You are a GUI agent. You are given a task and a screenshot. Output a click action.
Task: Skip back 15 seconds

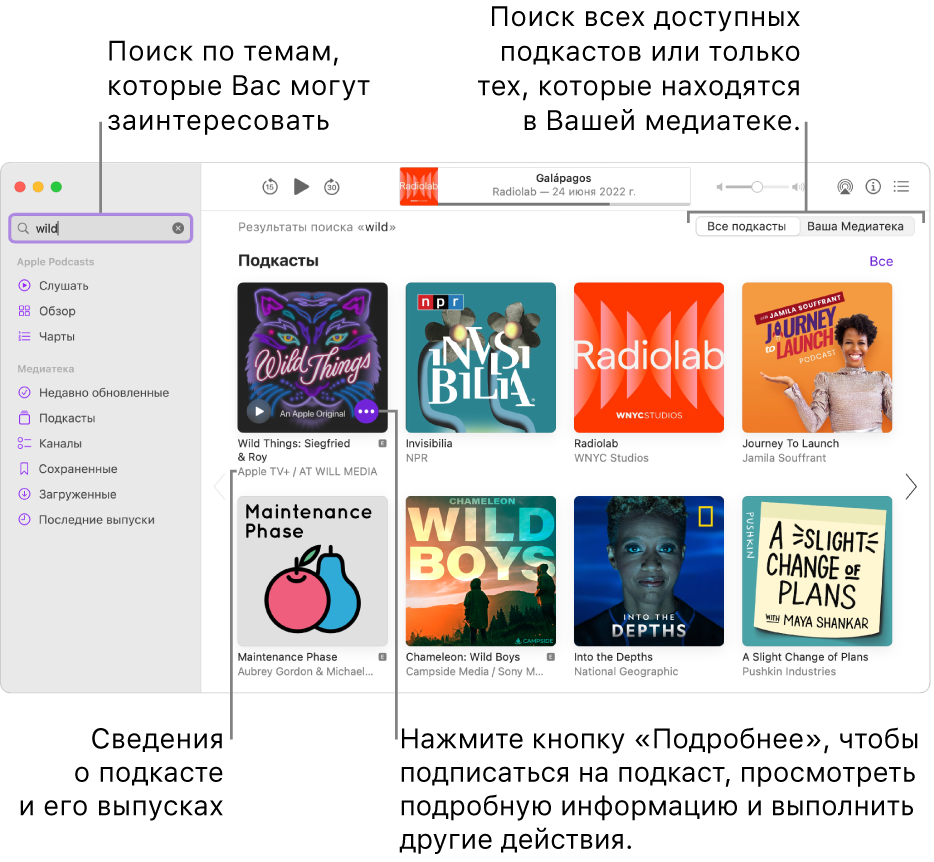pos(270,187)
